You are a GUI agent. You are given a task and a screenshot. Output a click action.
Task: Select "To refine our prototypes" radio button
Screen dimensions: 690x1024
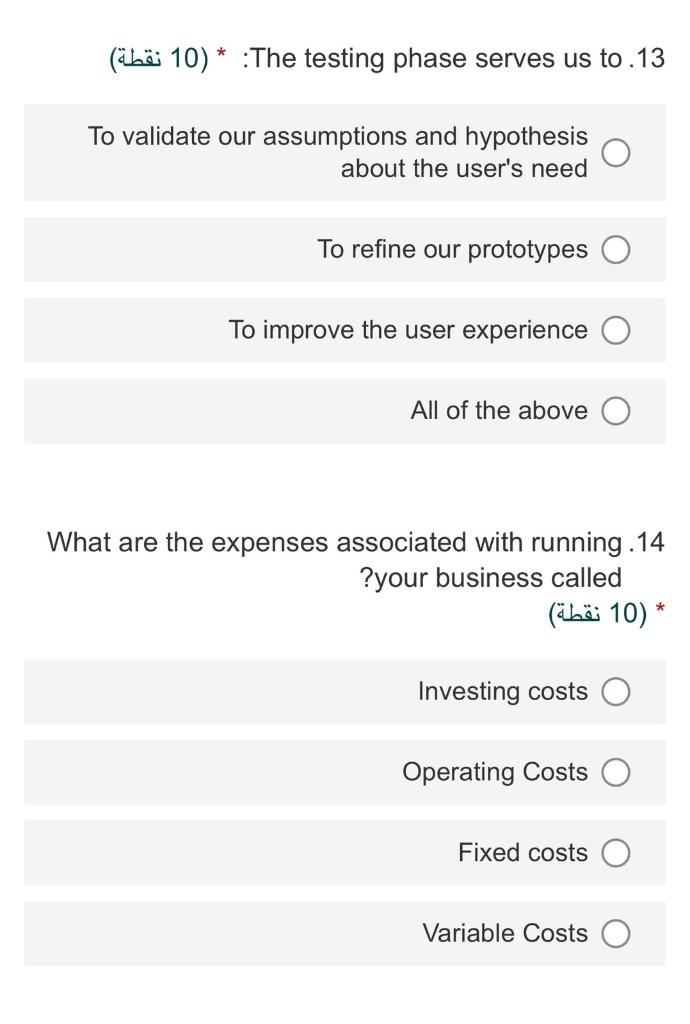point(618,250)
